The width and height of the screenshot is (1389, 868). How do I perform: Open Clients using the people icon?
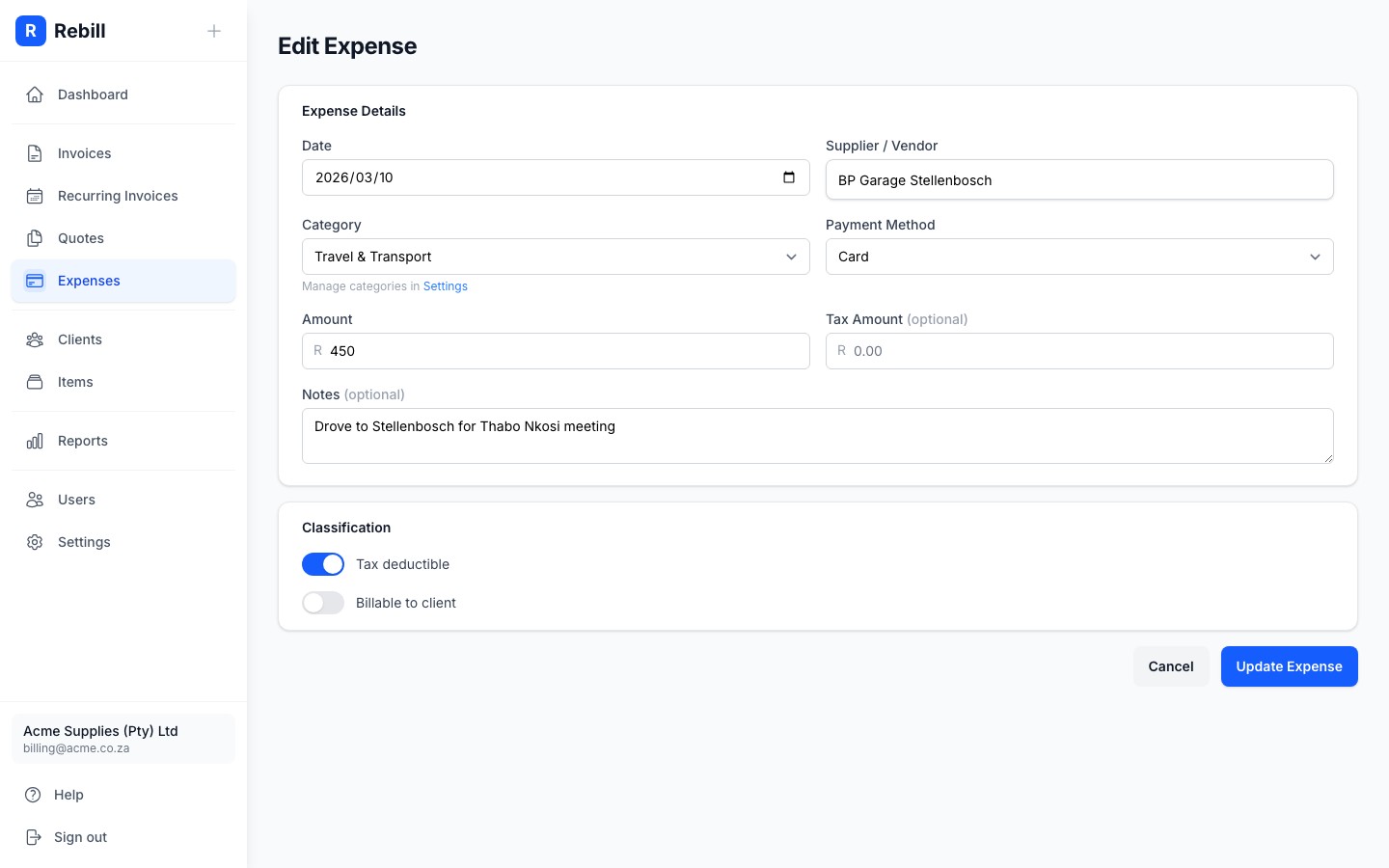tap(35, 339)
